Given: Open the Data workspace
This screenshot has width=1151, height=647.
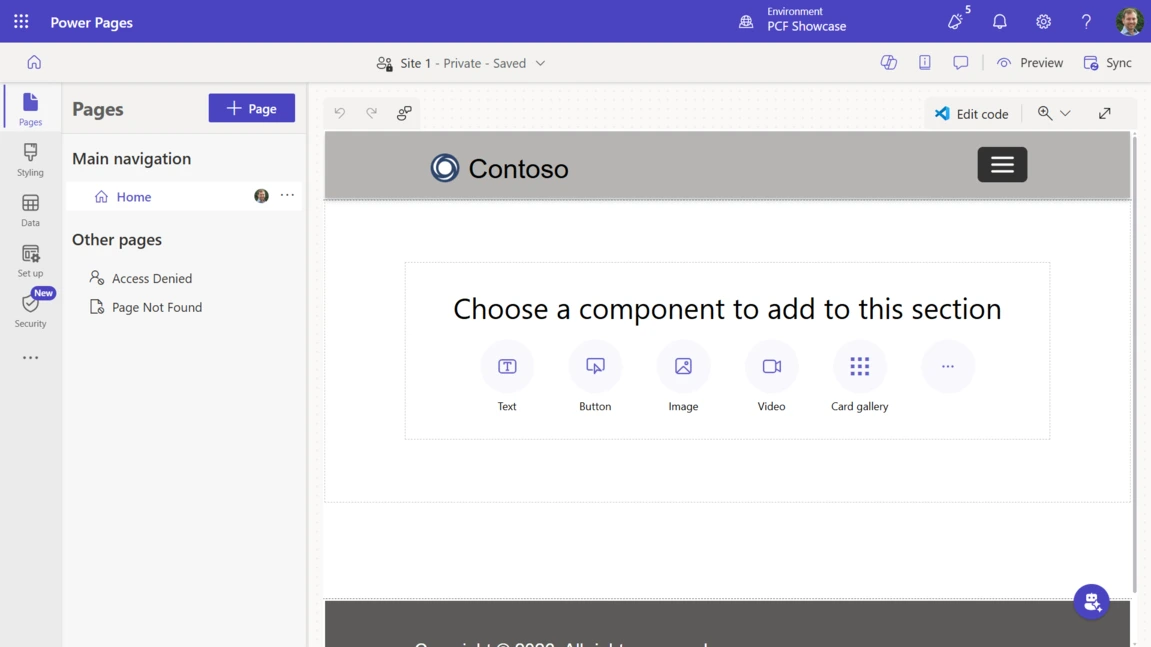Looking at the screenshot, I should (30, 210).
